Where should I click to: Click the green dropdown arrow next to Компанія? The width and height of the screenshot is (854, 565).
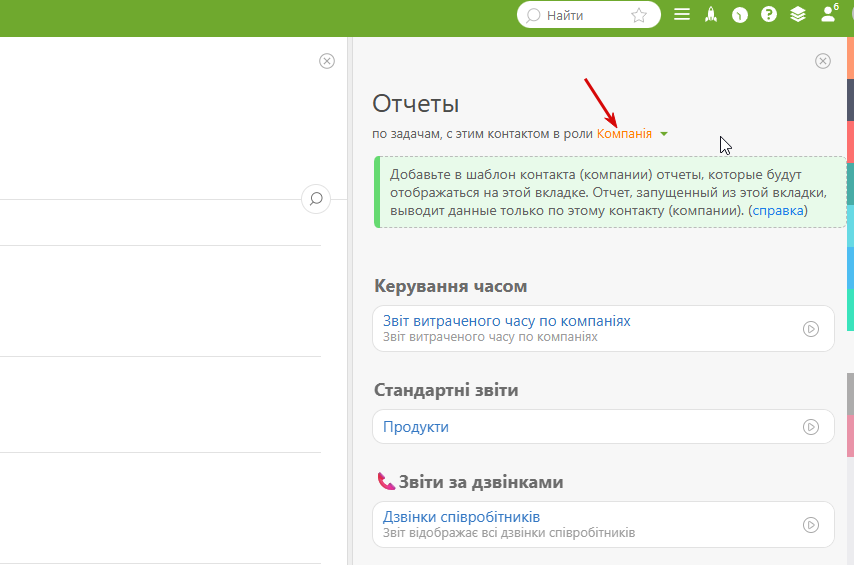click(664, 134)
